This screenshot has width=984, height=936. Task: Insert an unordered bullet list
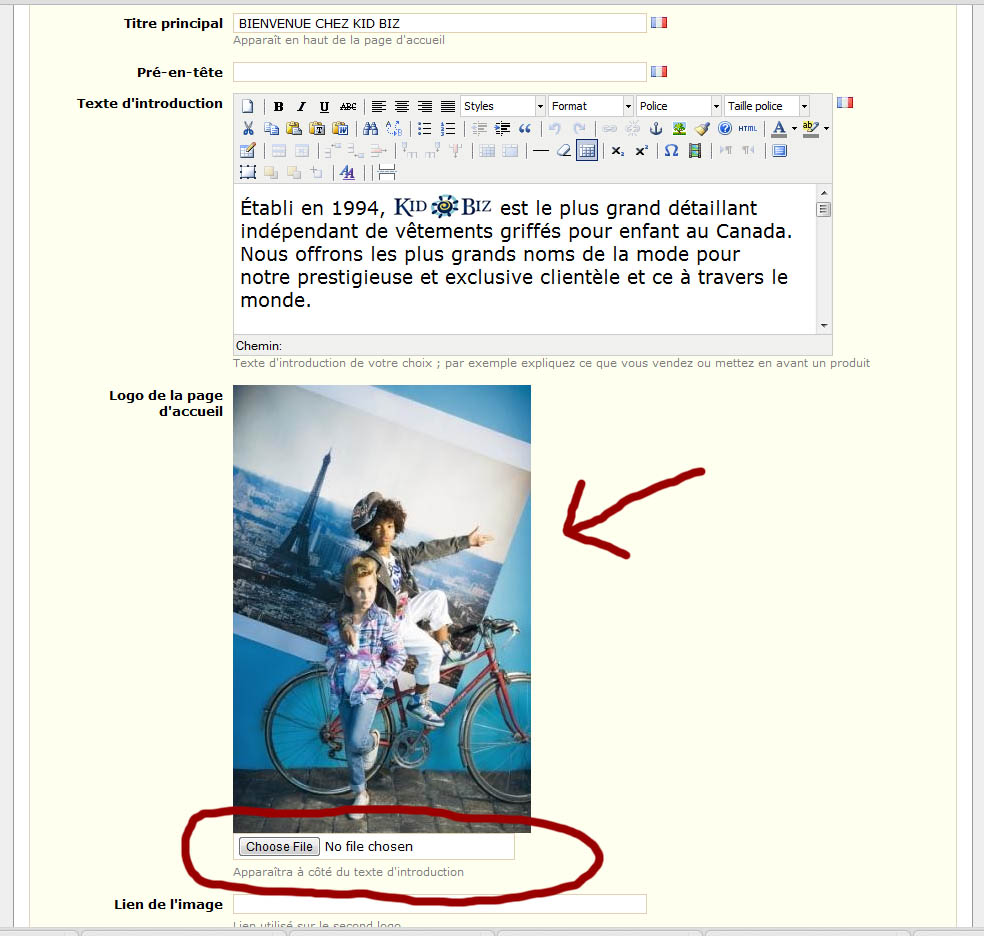tap(425, 129)
